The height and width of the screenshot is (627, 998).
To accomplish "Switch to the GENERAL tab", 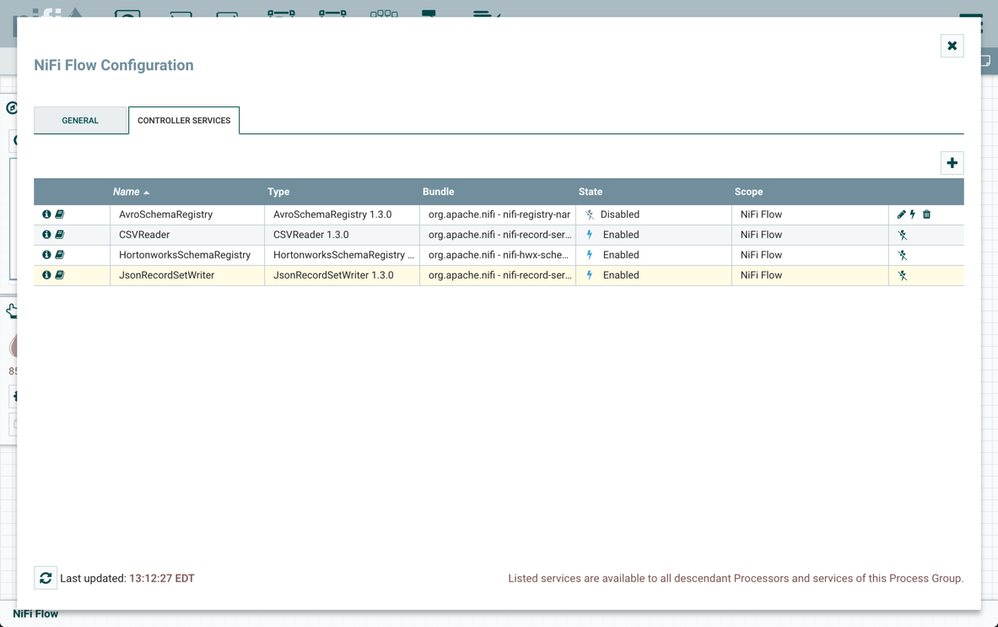I will (80, 120).
